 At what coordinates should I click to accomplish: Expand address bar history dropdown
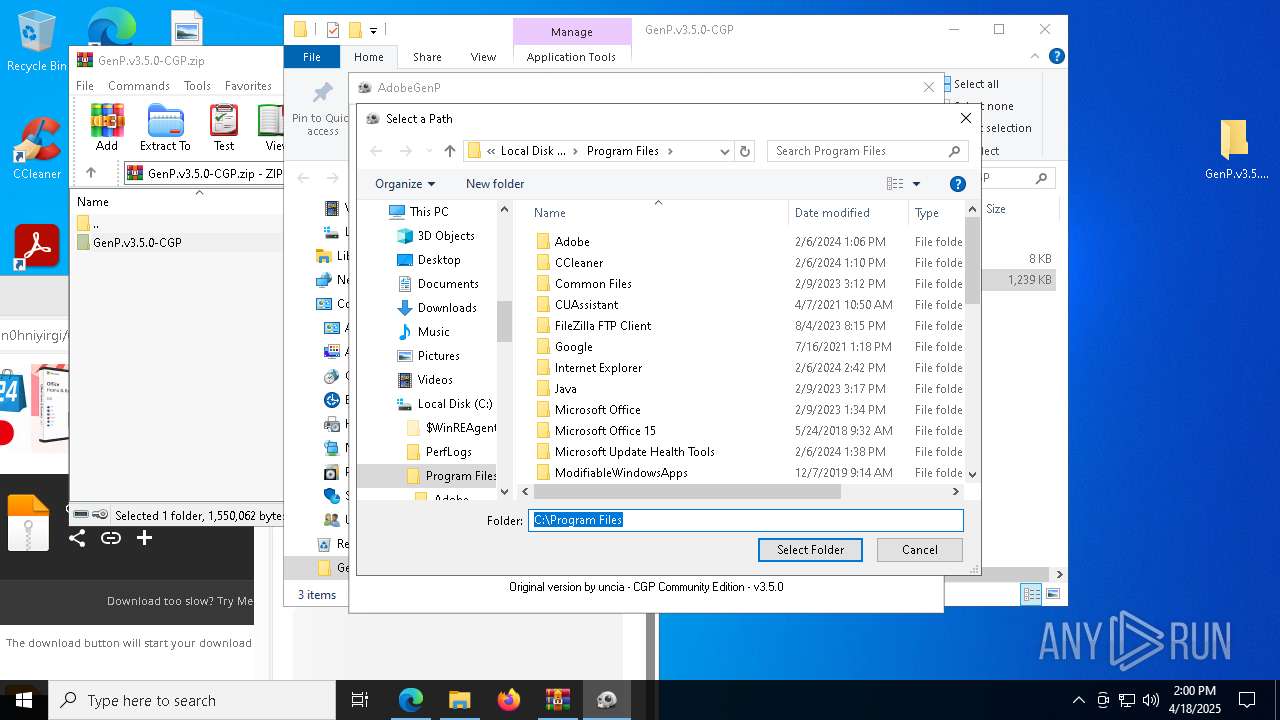(724, 151)
